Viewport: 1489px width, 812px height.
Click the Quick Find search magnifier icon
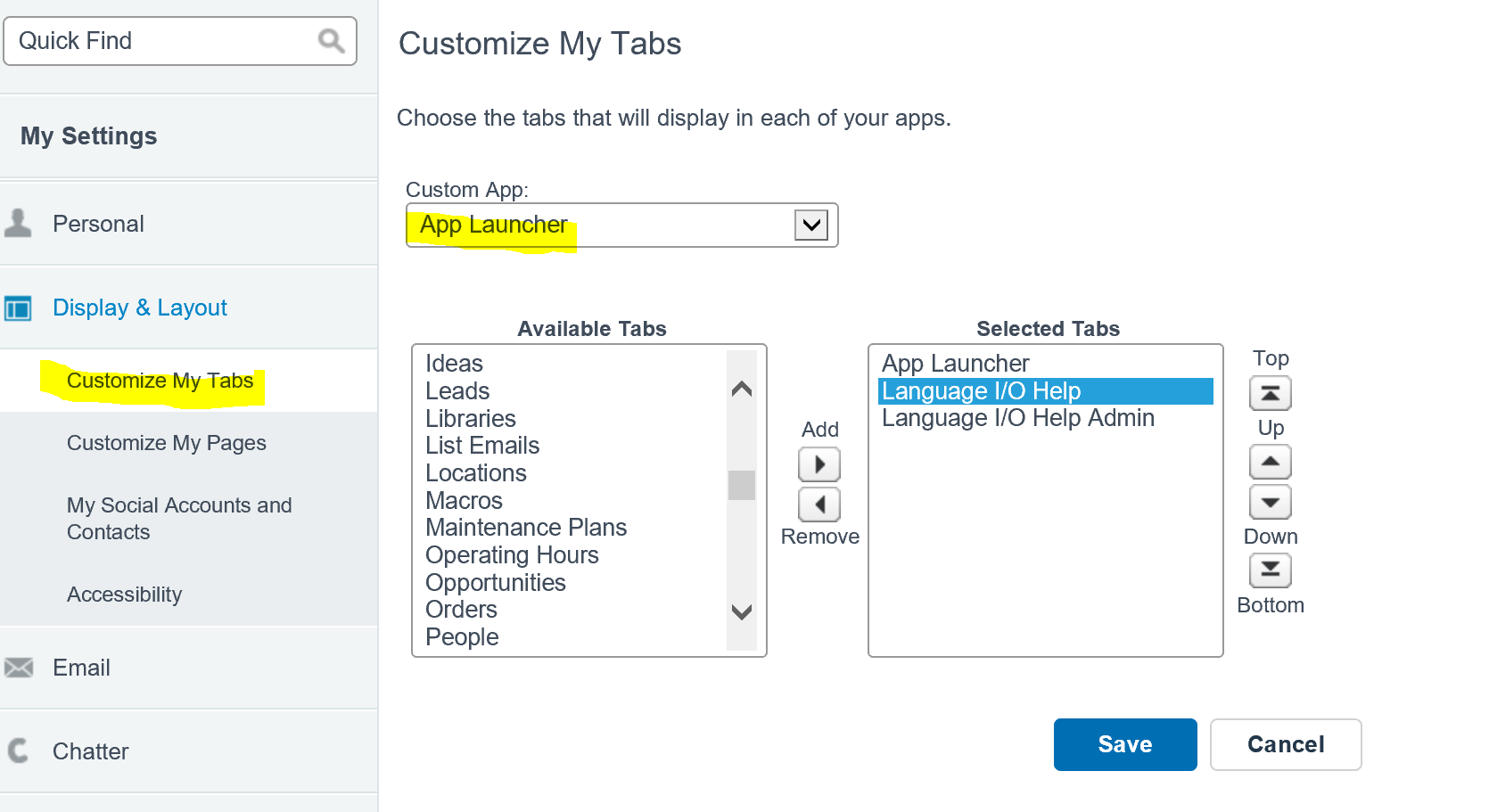click(x=331, y=41)
